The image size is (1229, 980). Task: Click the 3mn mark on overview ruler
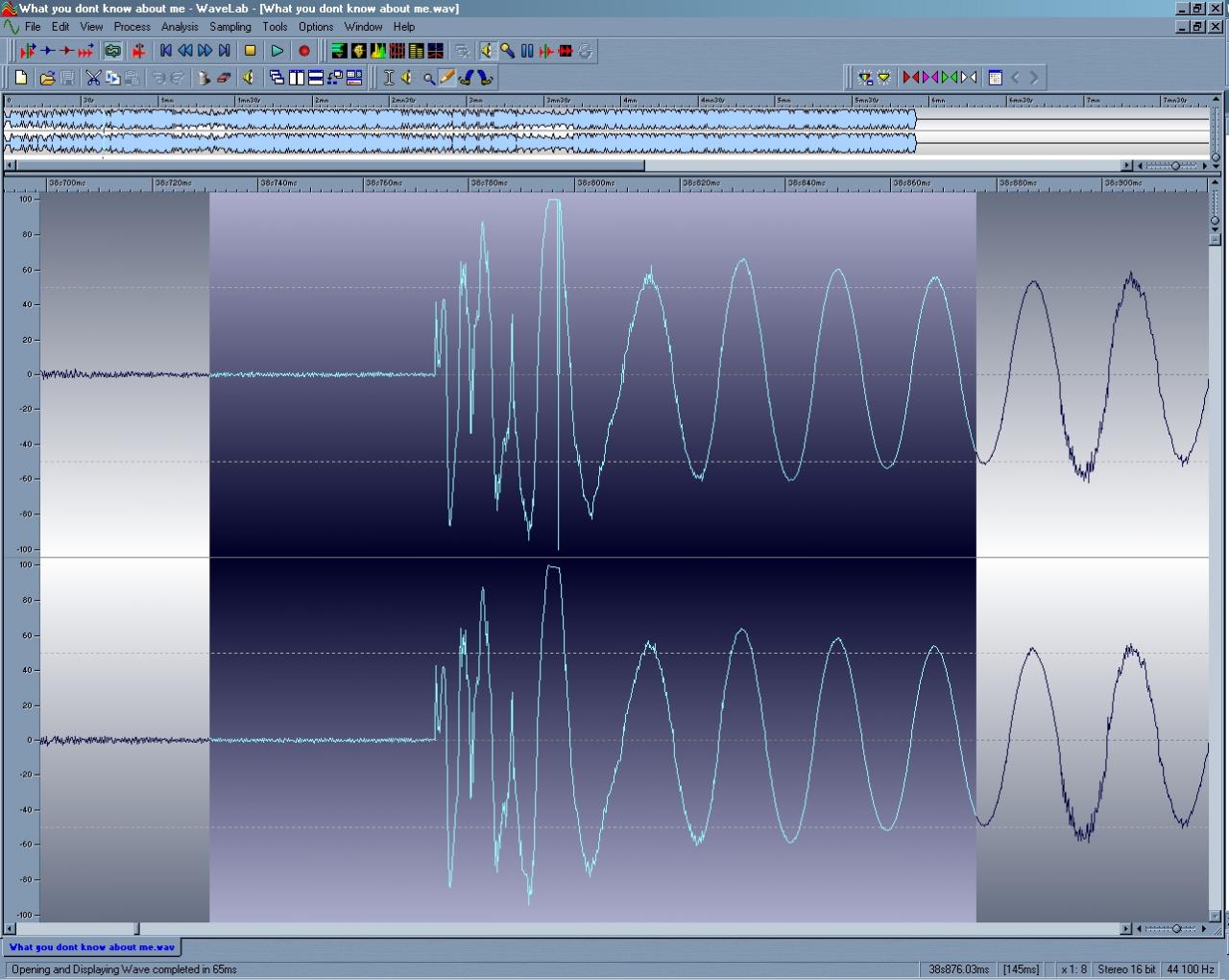(475, 100)
